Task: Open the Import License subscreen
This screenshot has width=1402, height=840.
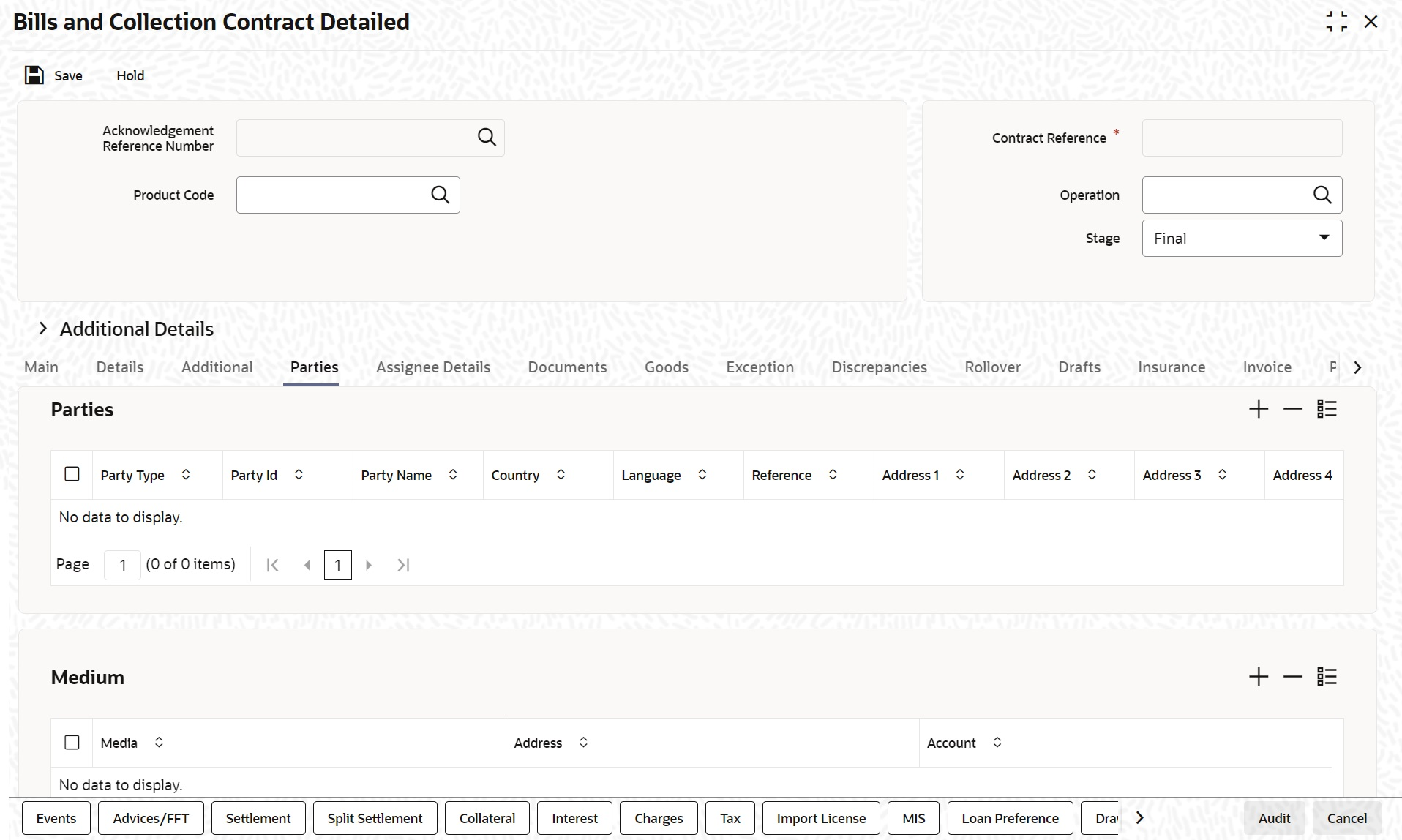Action: (x=821, y=818)
